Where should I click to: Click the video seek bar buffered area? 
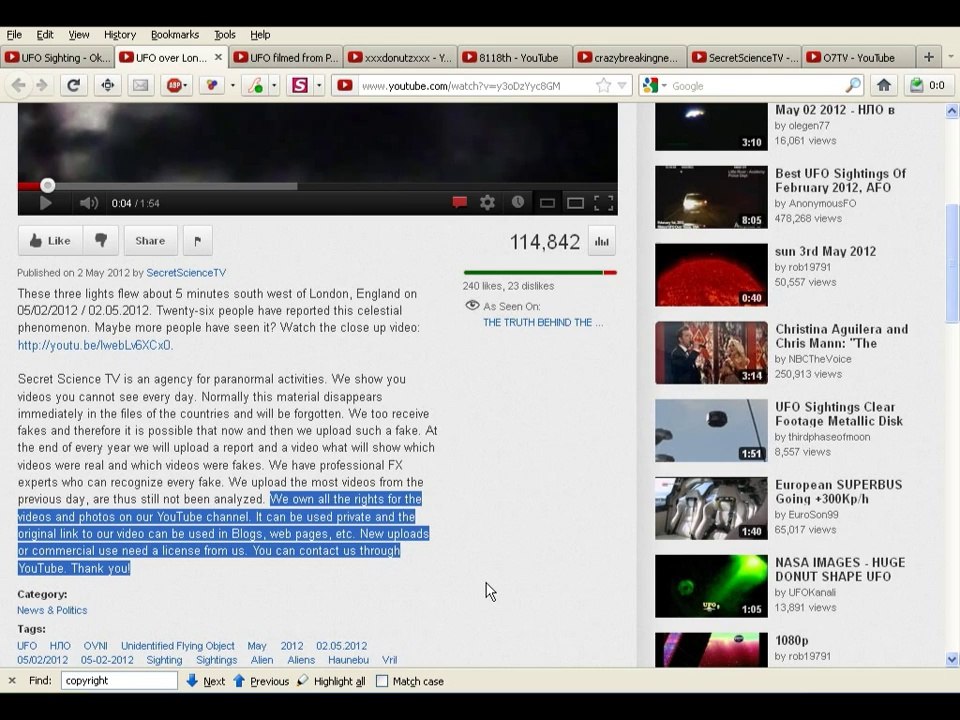(x=176, y=186)
